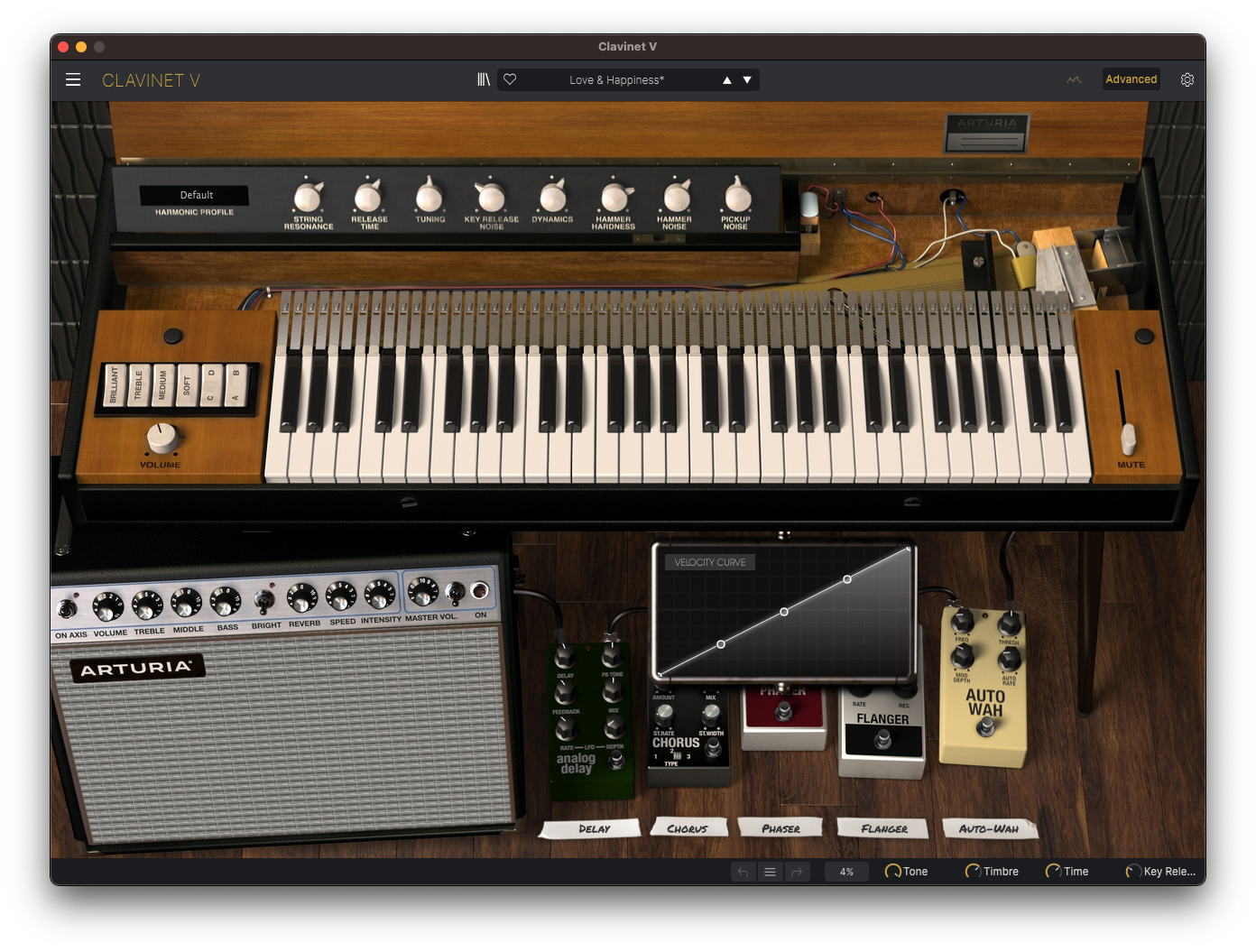Open the preset browser library icon
This screenshot has height=952, width=1256.
tap(484, 79)
